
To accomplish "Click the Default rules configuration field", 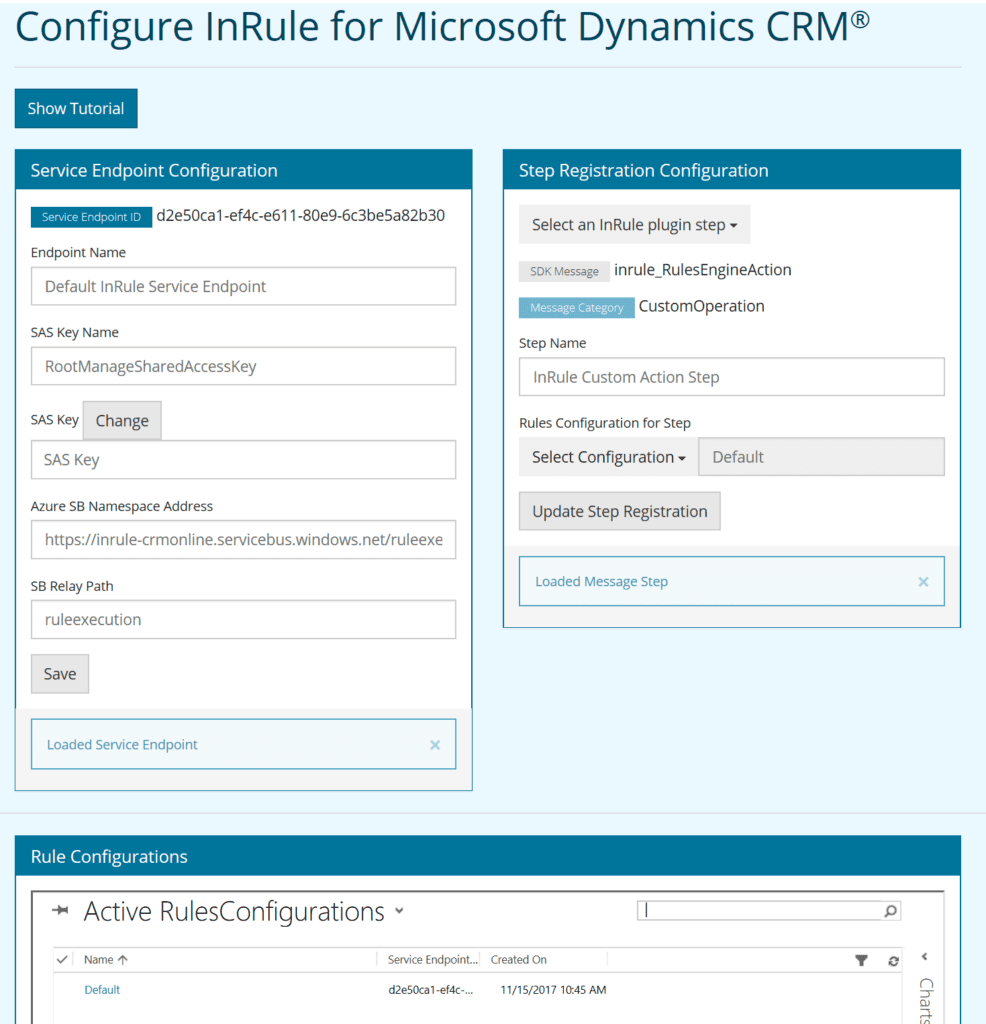I will [x=821, y=457].
